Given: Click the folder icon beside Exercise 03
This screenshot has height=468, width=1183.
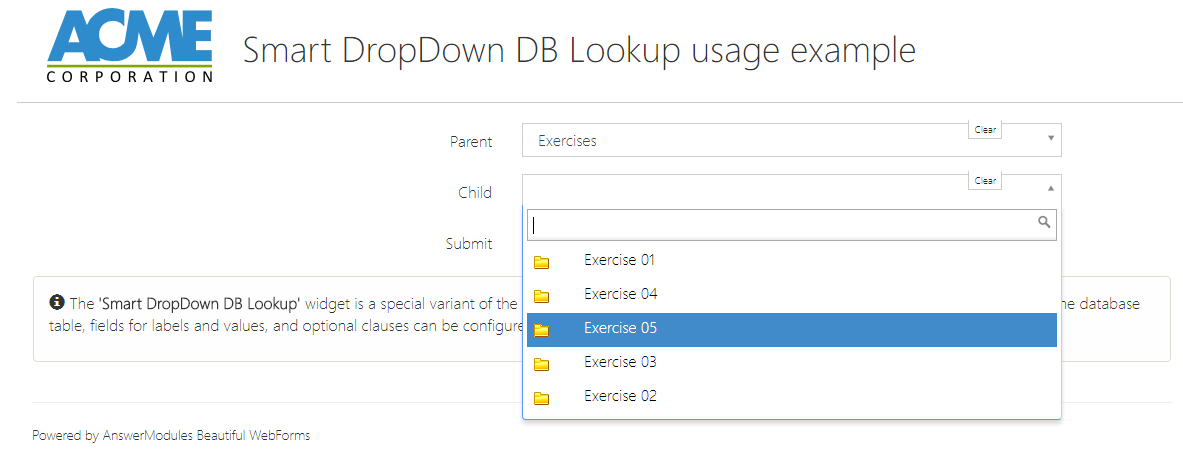Looking at the screenshot, I should (542, 364).
